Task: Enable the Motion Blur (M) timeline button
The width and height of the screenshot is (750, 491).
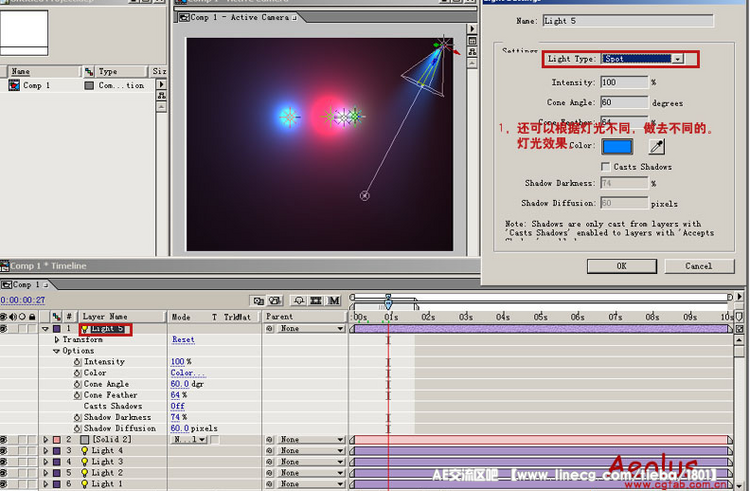Action: pos(334,300)
